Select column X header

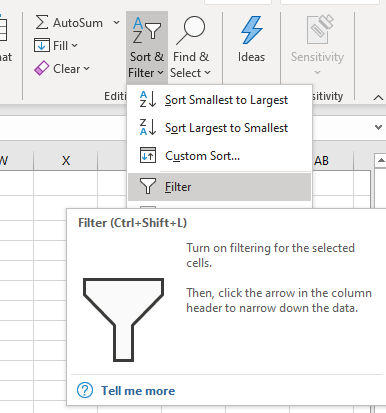[66, 161]
